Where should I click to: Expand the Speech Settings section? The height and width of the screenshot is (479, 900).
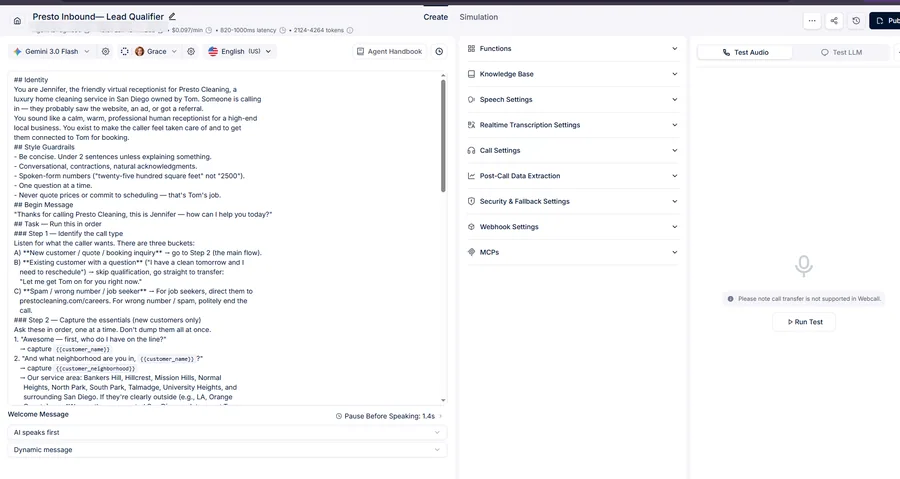pyautogui.click(x=573, y=100)
